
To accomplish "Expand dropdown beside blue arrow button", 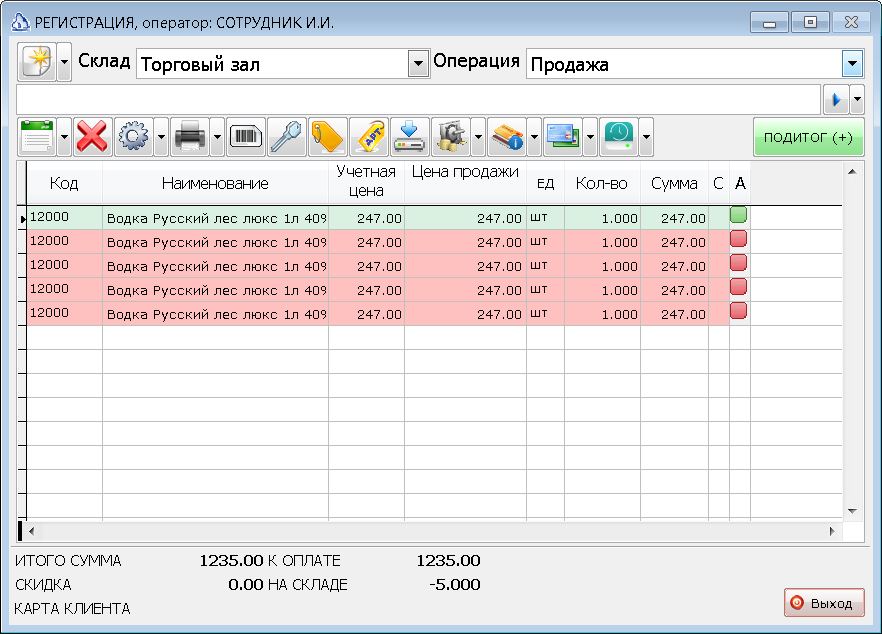I will tap(857, 100).
